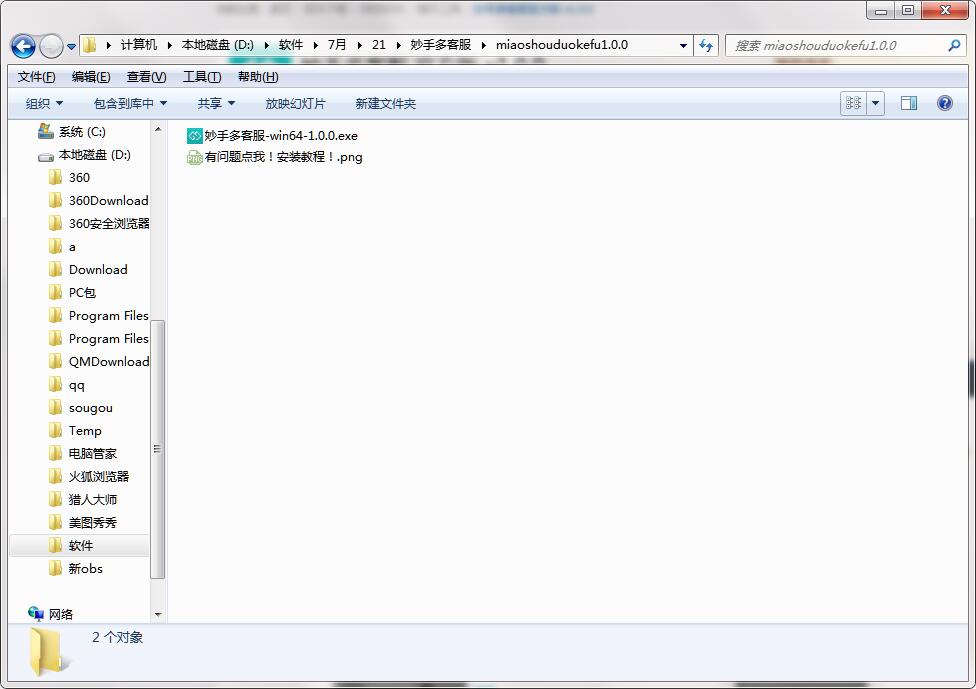Go back with the Back arrow button
The width and height of the screenshot is (976, 689).
tap(23, 46)
